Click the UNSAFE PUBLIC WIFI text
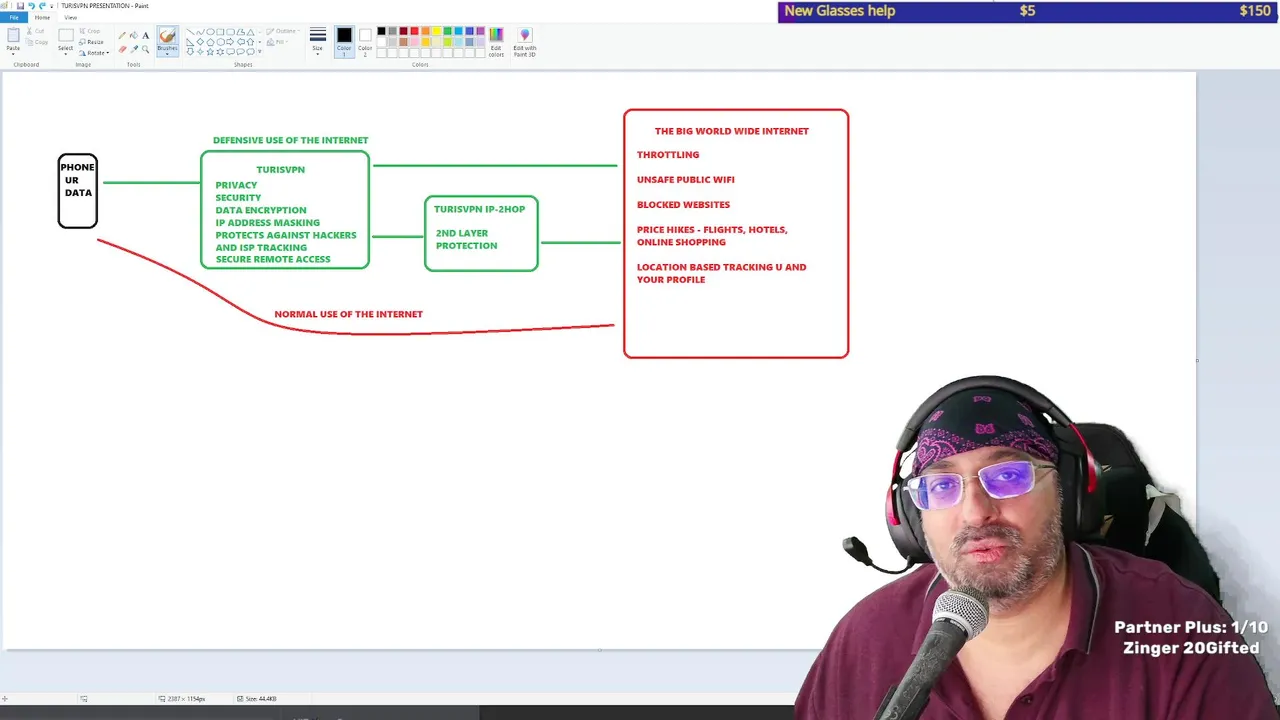Screen dimensions: 1280x720 685,180
